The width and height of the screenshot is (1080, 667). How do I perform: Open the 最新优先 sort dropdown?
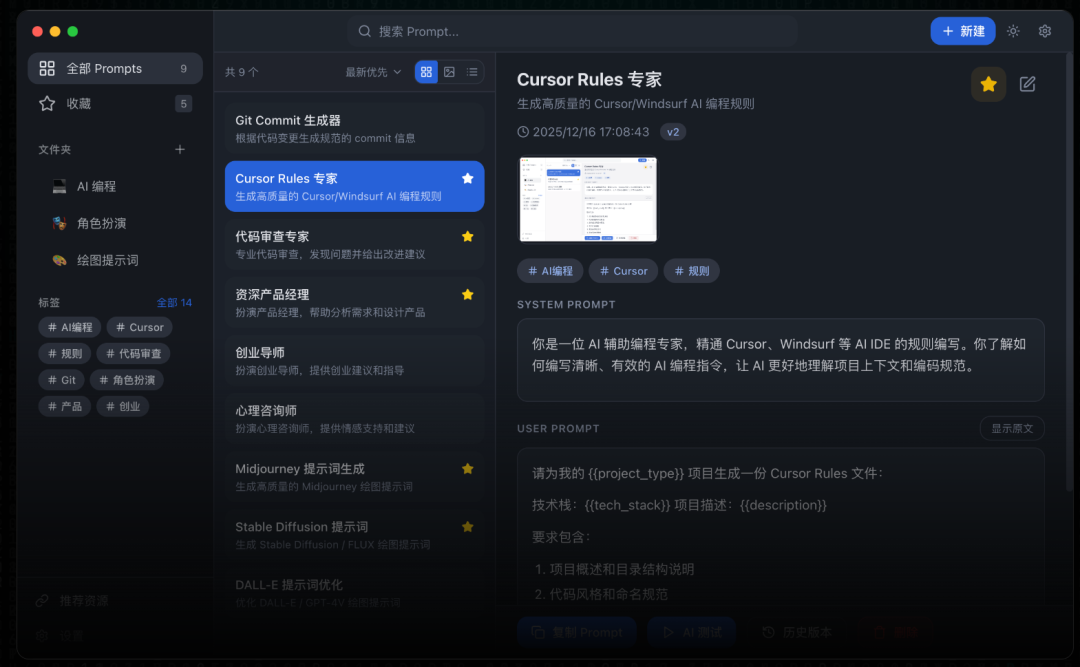[373, 72]
